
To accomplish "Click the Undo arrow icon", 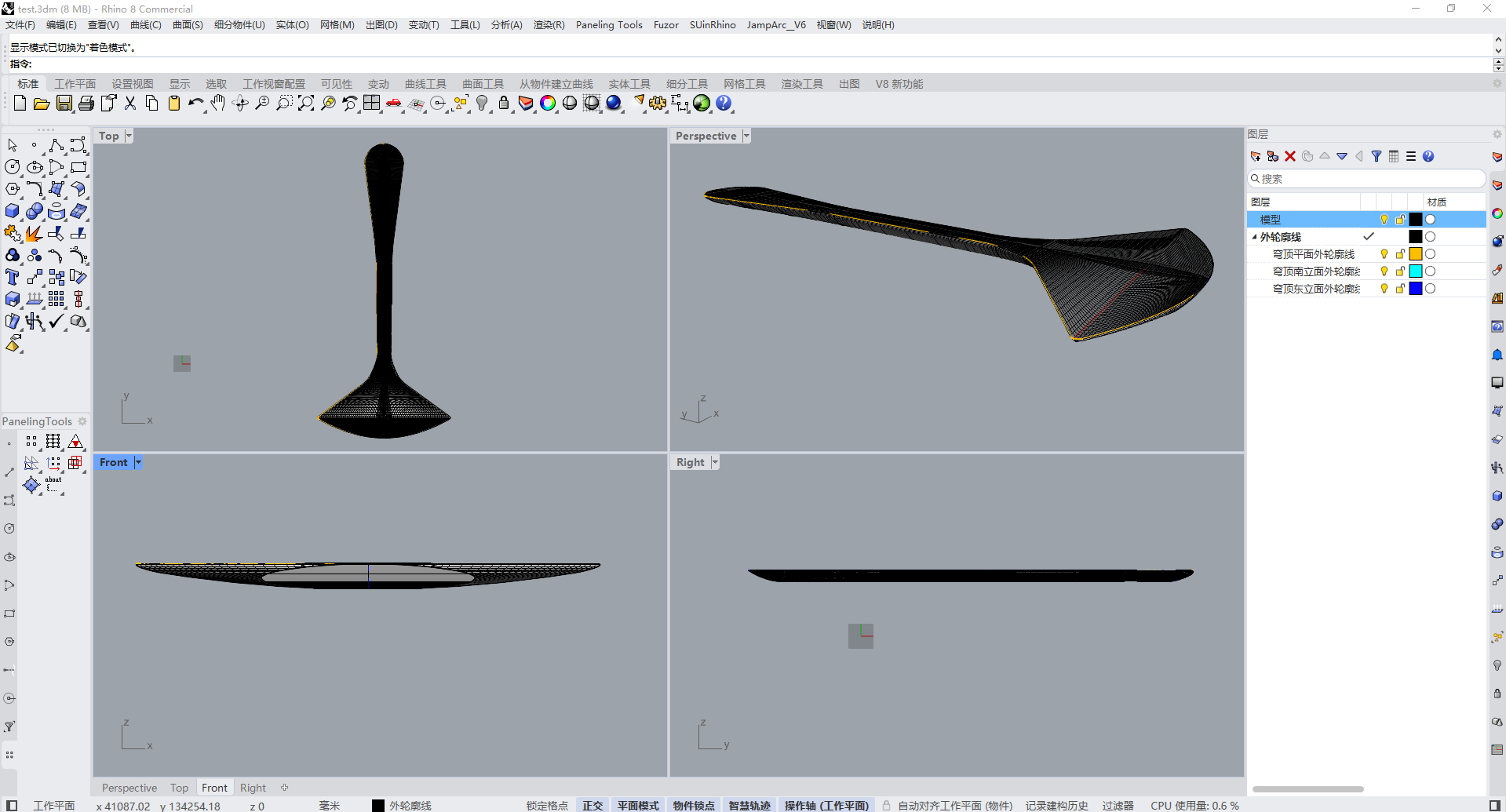I will point(195,104).
